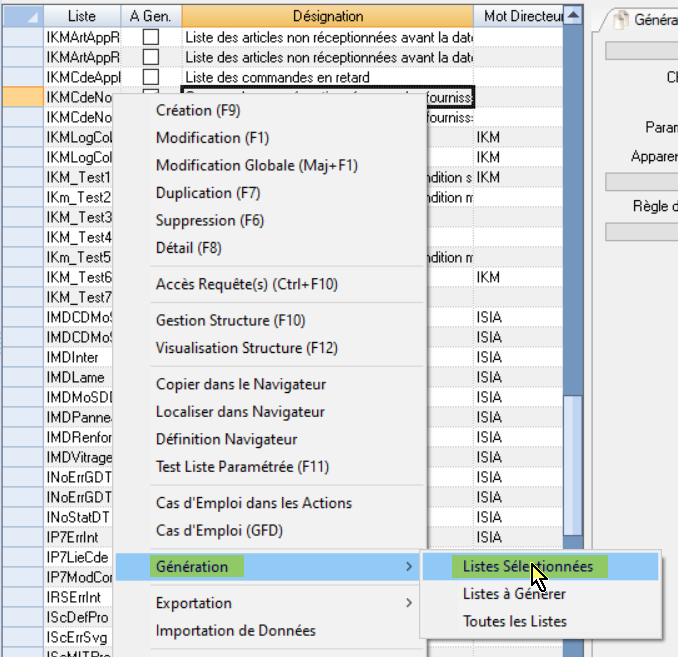Select Toutes les Listes entry
The image size is (678, 657).
(x=514, y=621)
